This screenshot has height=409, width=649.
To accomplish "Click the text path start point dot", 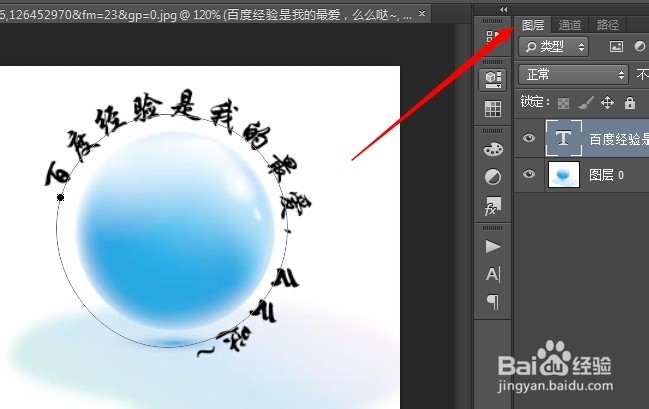I will pyautogui.click(x=60, y=197).
